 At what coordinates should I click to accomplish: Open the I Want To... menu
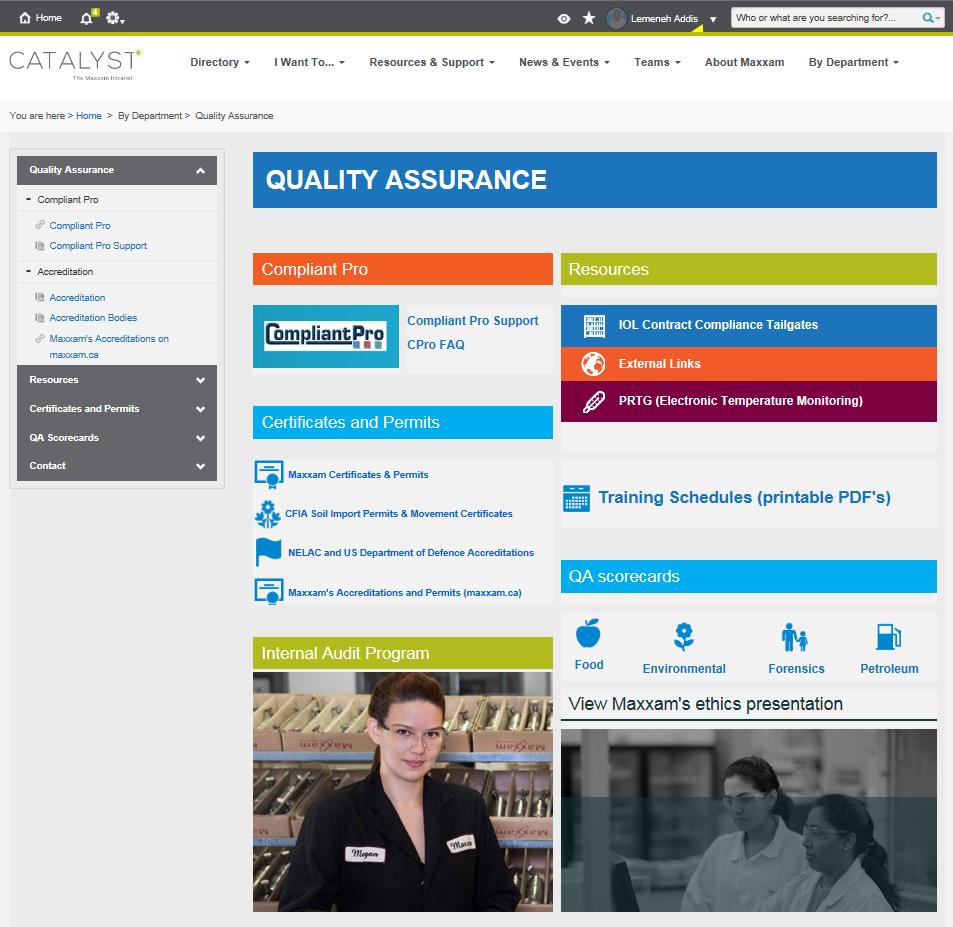click(x=309, y=62)
